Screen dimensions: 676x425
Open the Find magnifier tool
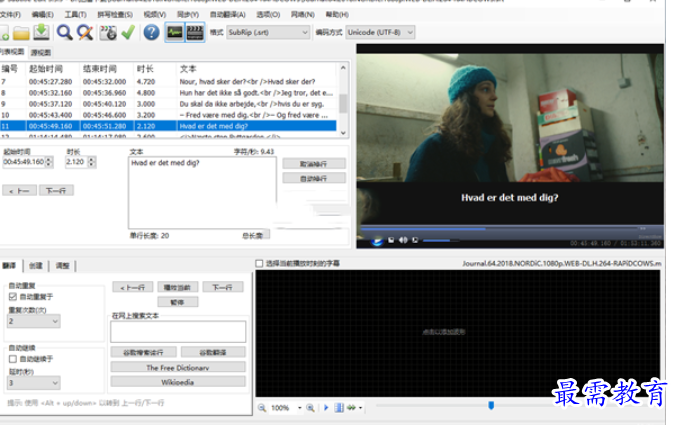(x=65, y=32)
